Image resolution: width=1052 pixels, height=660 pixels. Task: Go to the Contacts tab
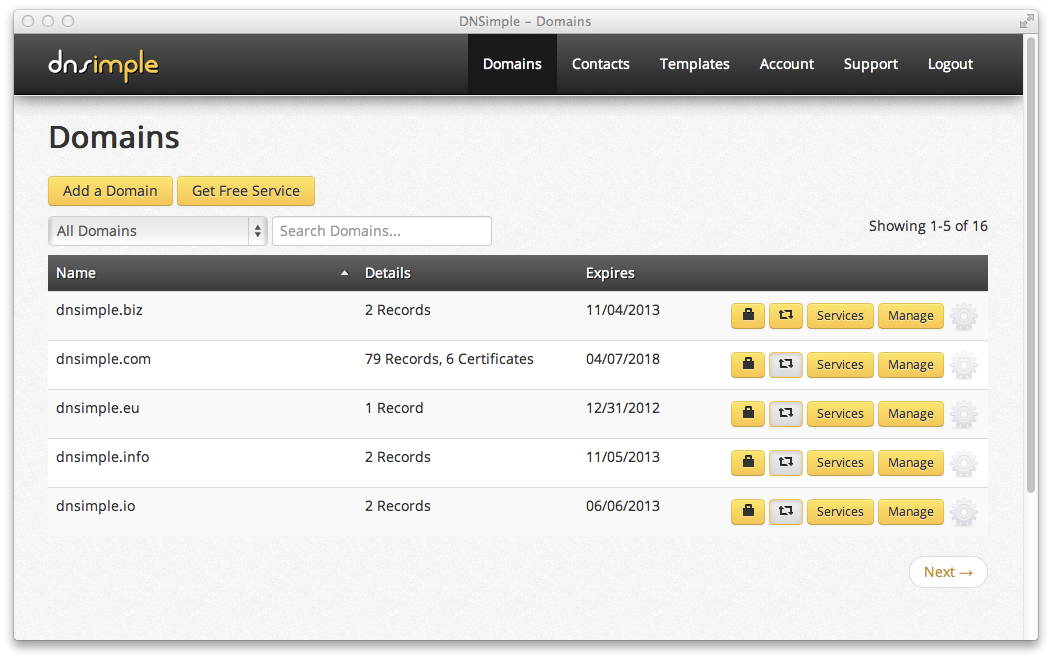tap(600, 64)
